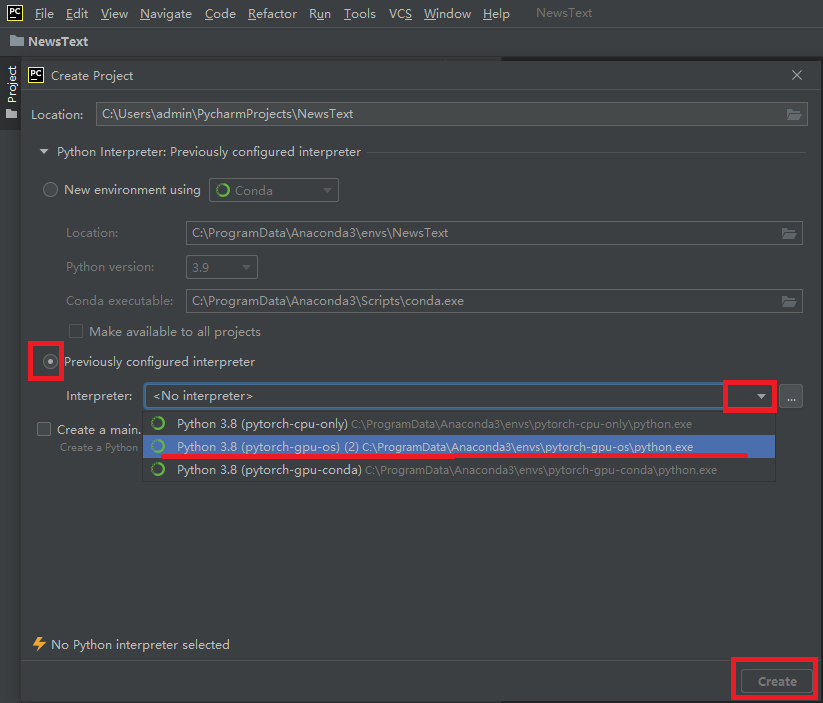The image size is (823, 703).
Task: Open the Python version 3.9 dropdown
Action: click(x=221, y=267)
